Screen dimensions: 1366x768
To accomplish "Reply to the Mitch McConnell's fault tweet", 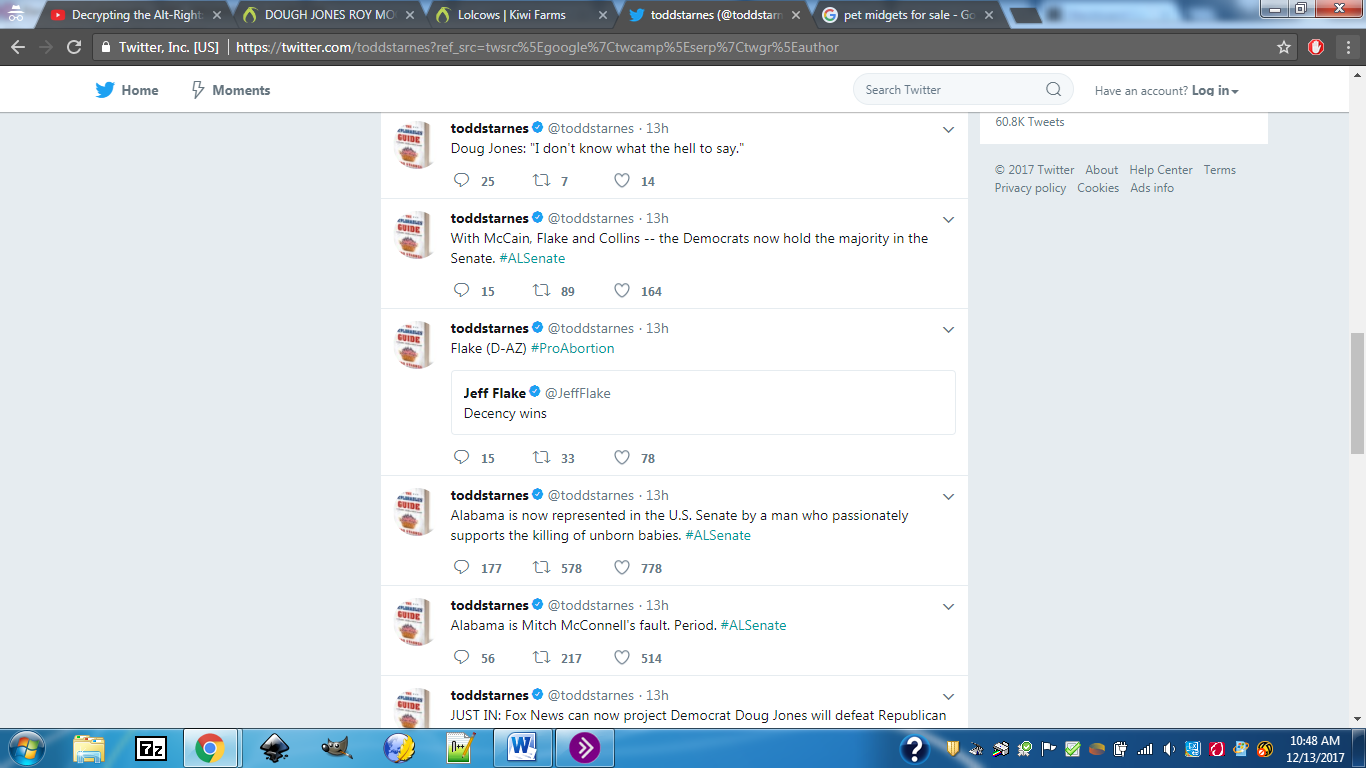I will click(461, 658).
